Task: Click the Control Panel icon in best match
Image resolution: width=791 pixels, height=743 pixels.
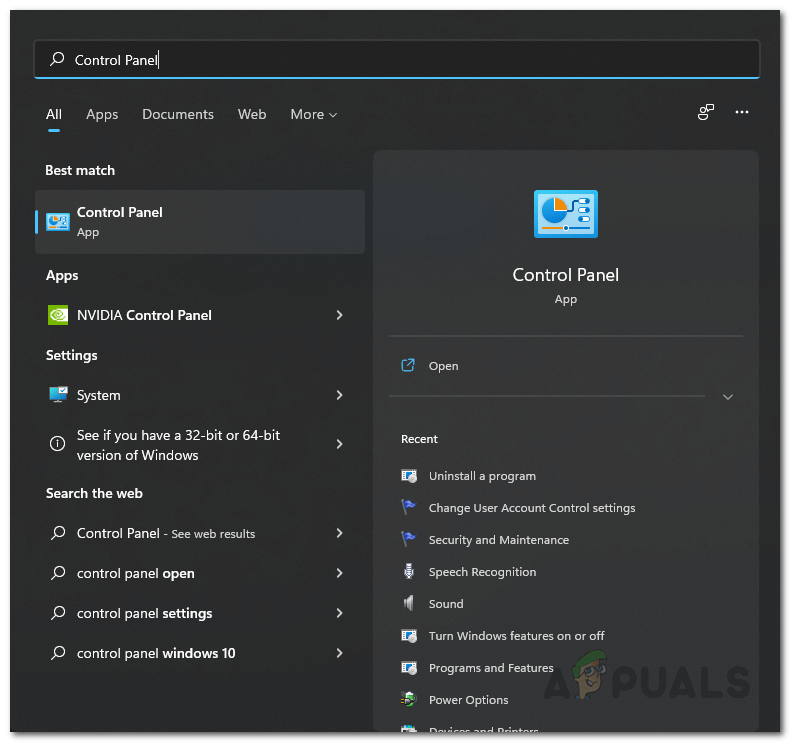Action: (x=58, y=222)
